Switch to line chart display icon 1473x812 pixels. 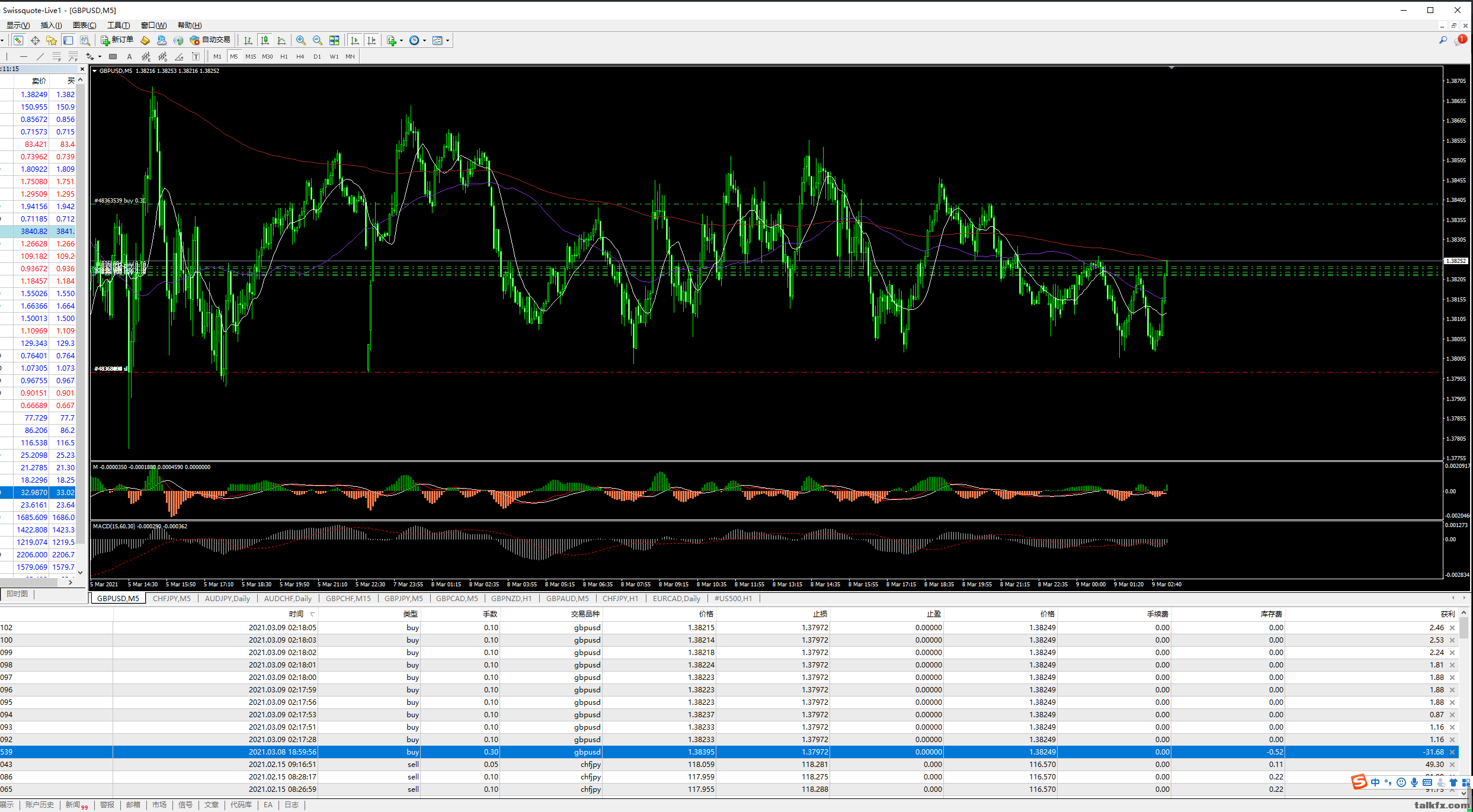(x=281, y=40)
